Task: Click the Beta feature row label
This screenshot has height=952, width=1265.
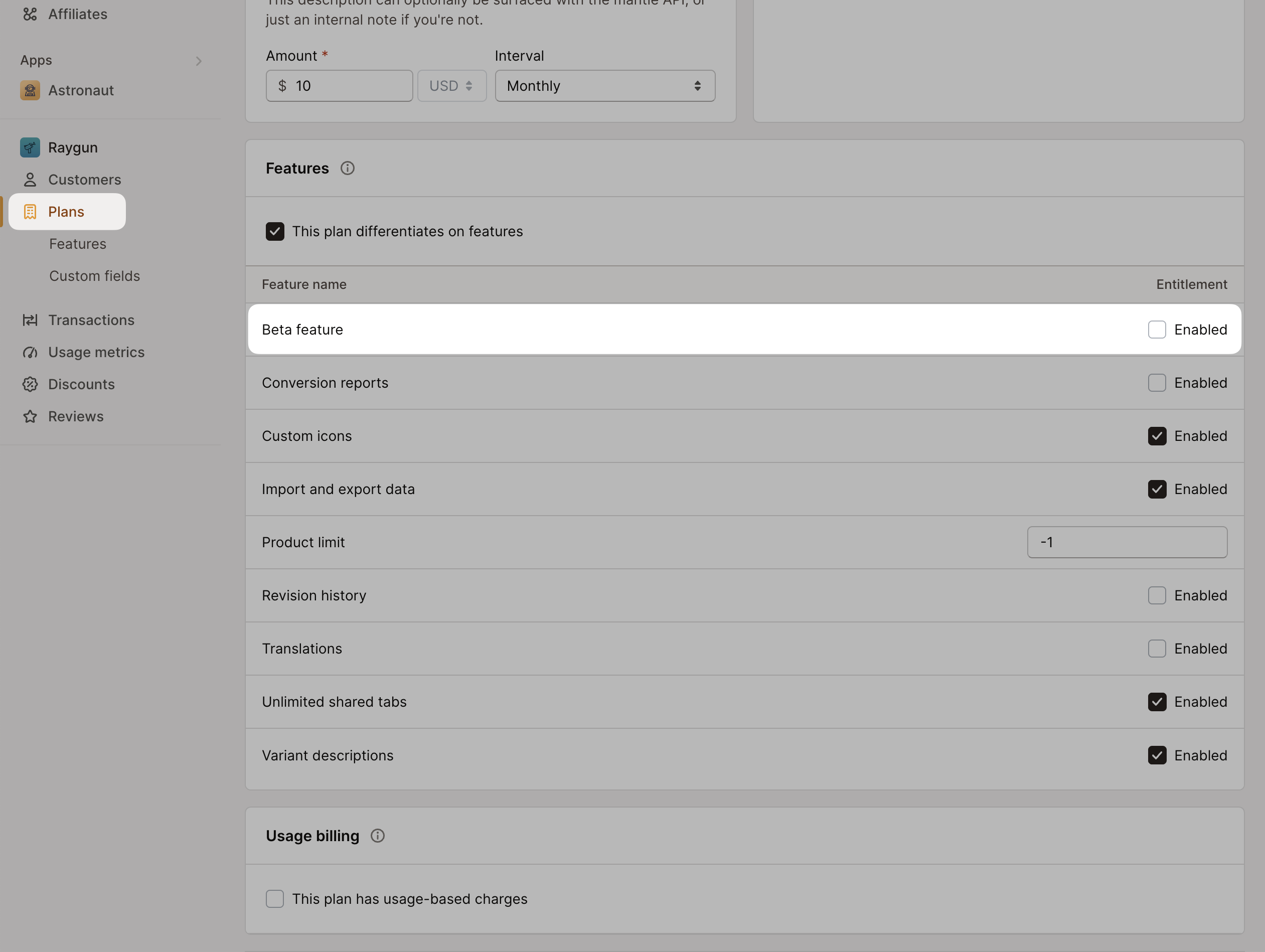Action: coord(302,330)
